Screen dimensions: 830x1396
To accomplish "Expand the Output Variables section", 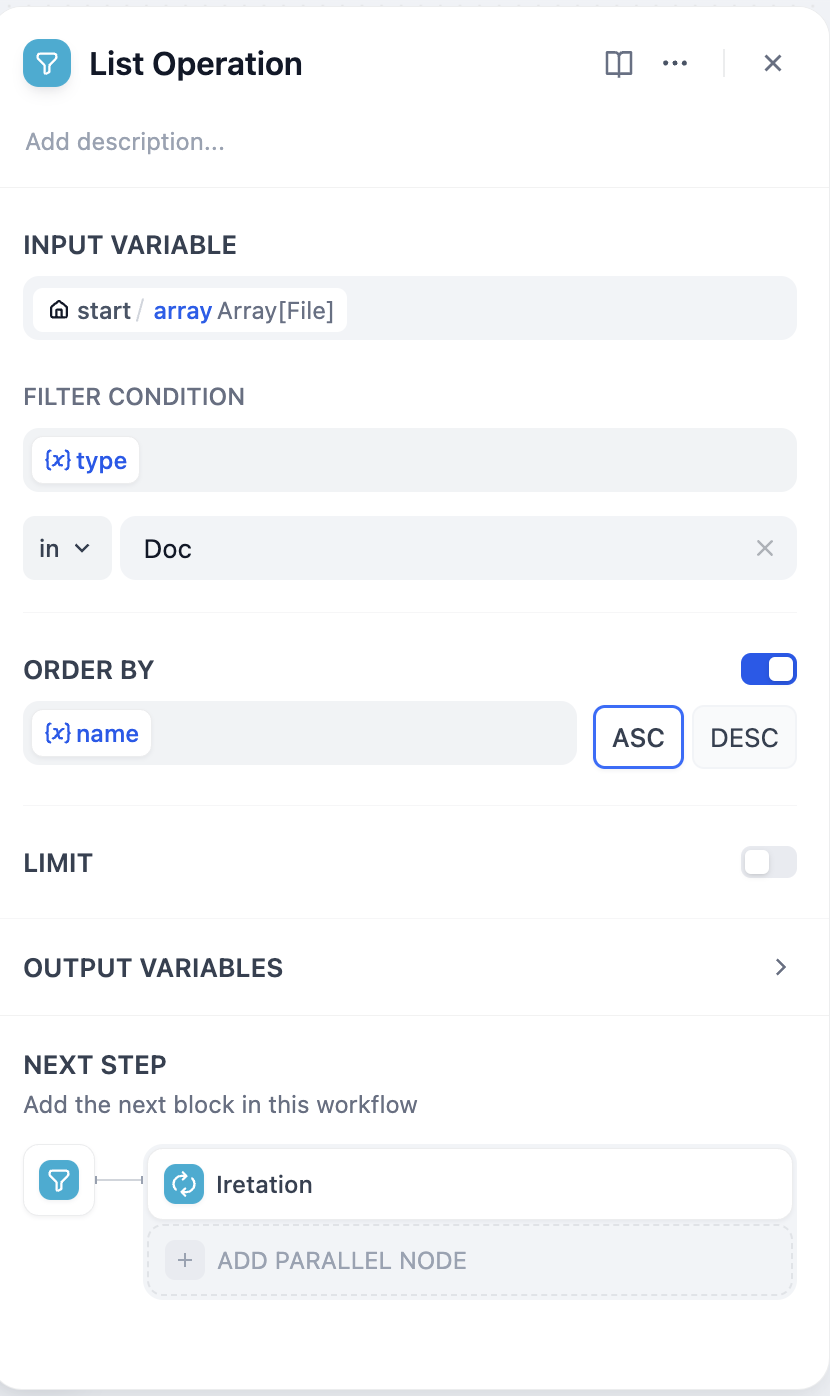I will point(781,967).
